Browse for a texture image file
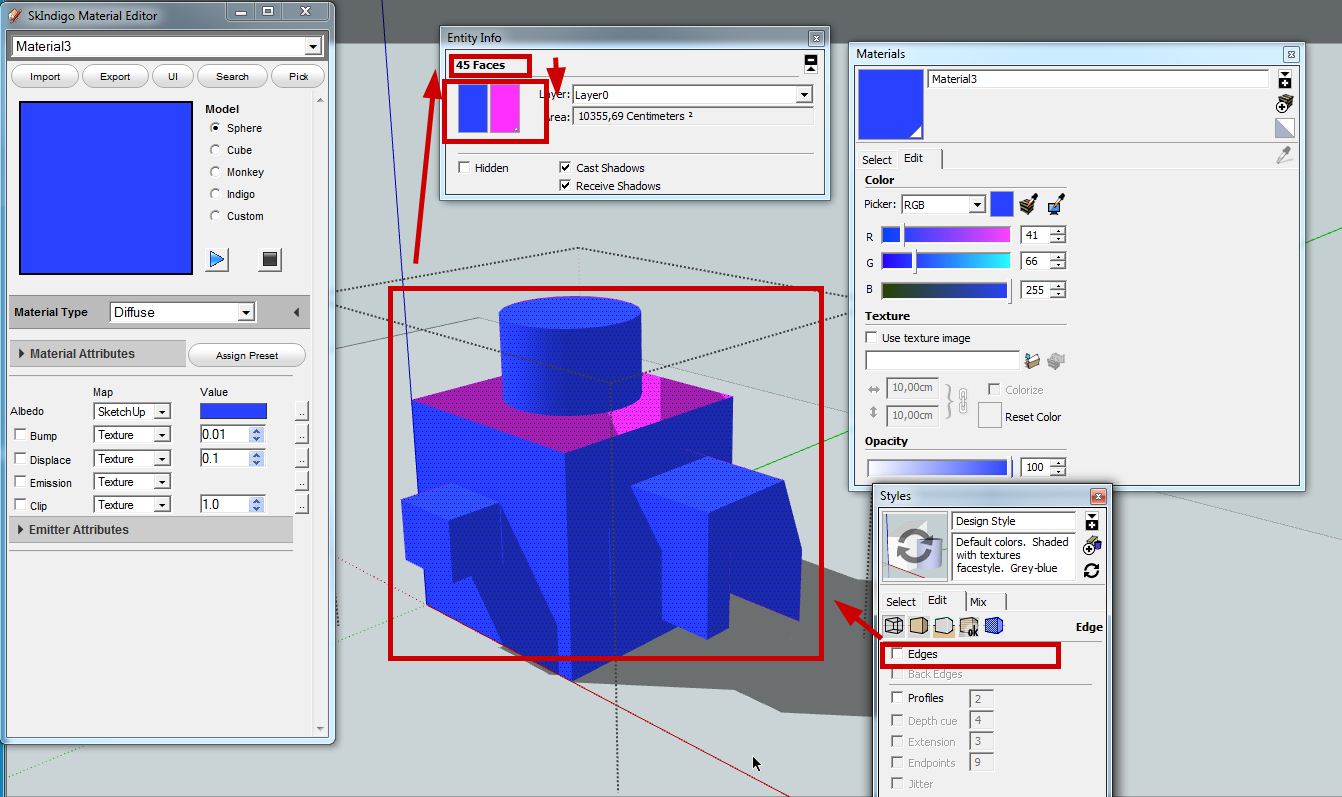Image resolution: width=1342 pixels, height=797 pixels. pyautogui.click(x=1033, y=360)
